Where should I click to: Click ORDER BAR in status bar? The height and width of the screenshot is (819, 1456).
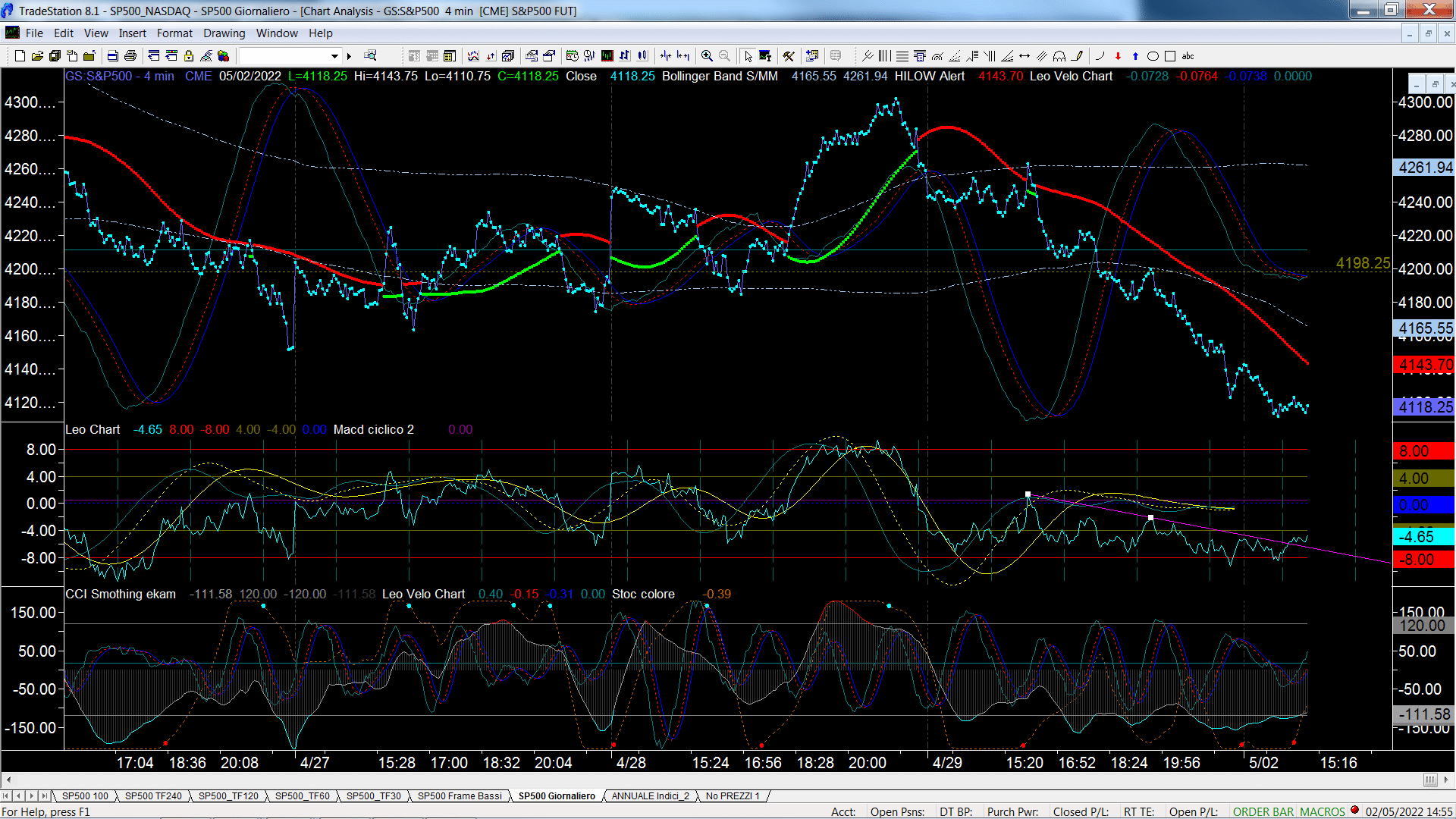pyautogui.click(x=1263, y=812)
